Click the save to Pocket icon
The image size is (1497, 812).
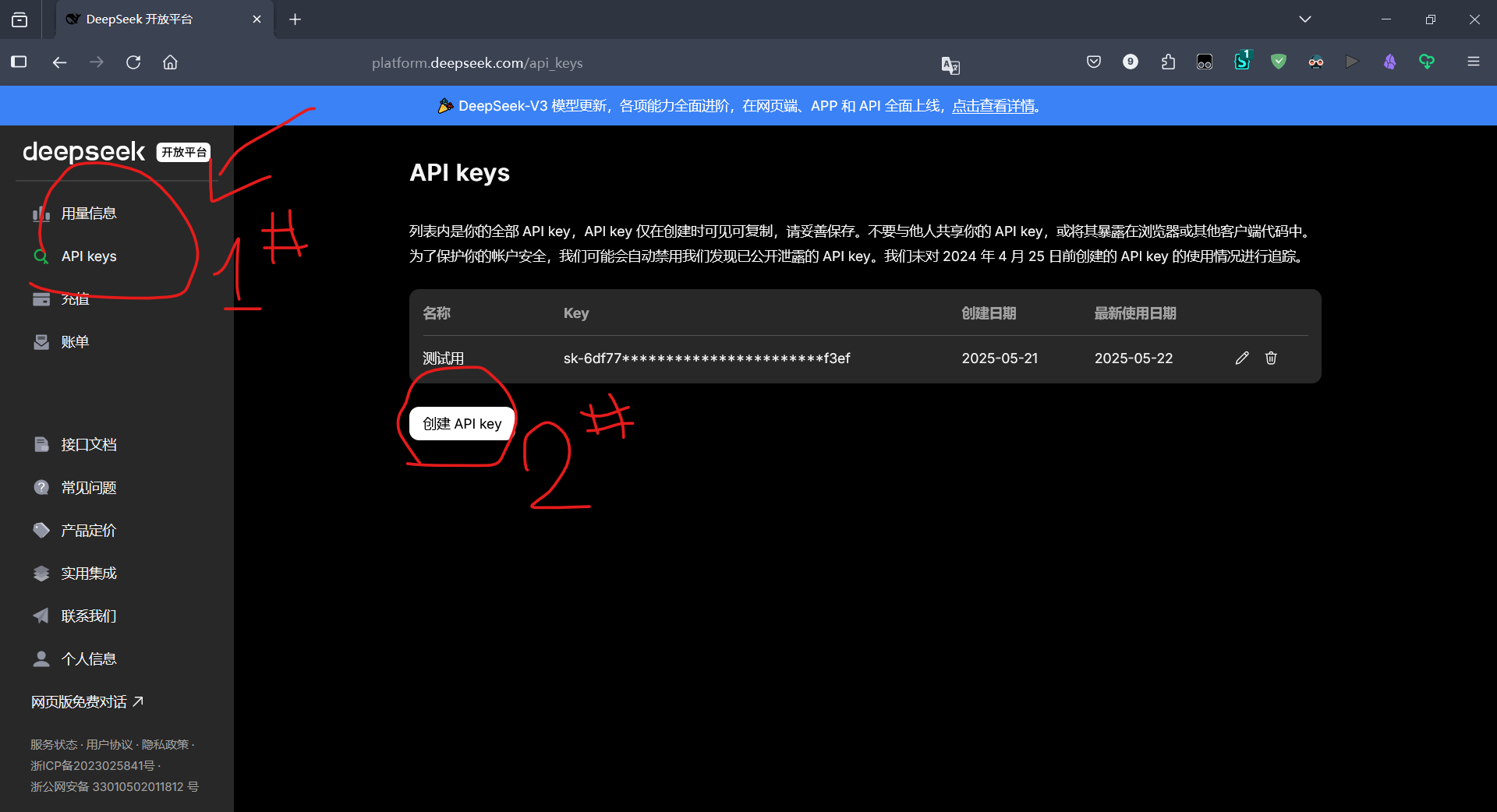[1093, 62]
